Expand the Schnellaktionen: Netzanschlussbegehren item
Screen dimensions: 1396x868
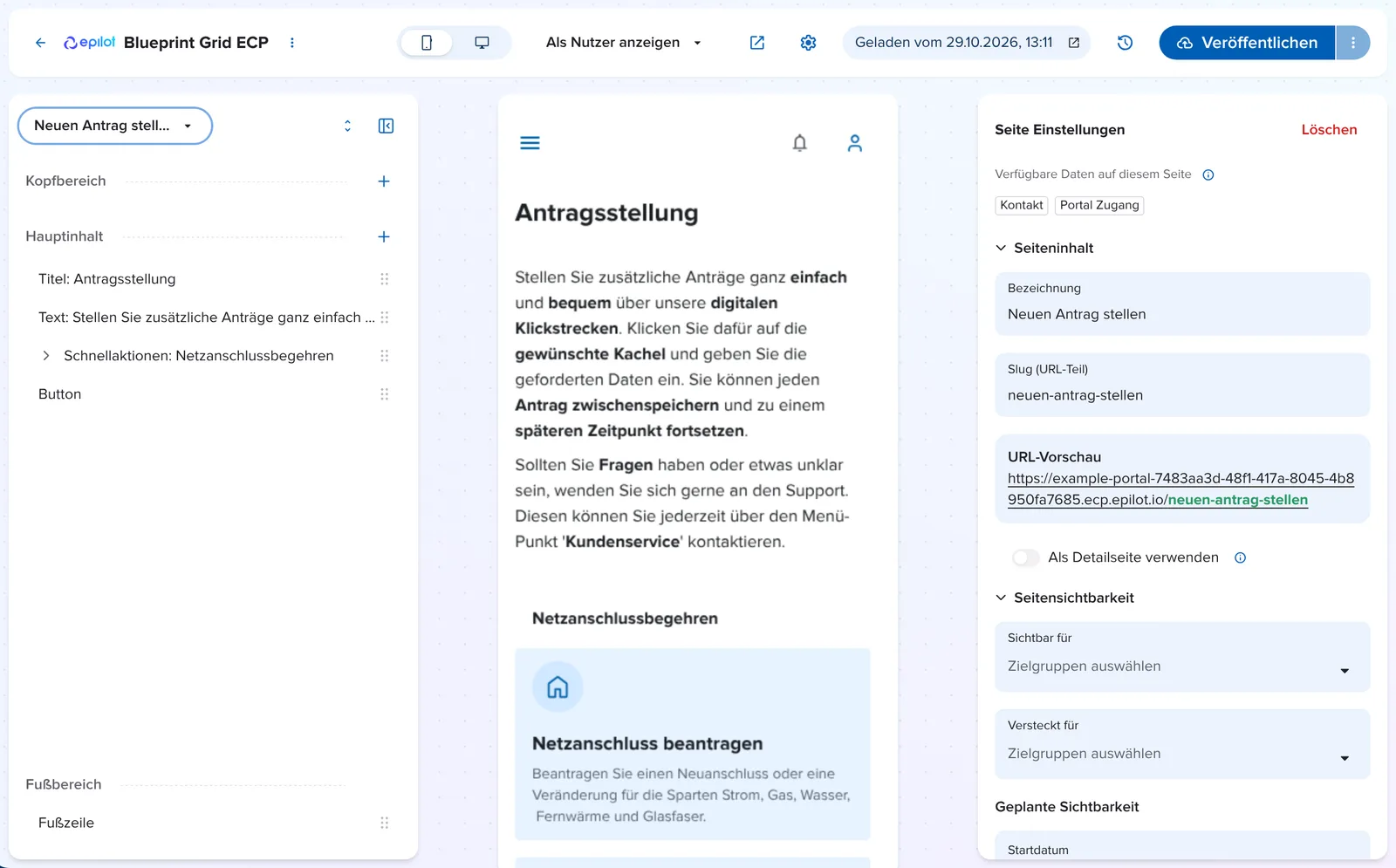coord(46,356)
